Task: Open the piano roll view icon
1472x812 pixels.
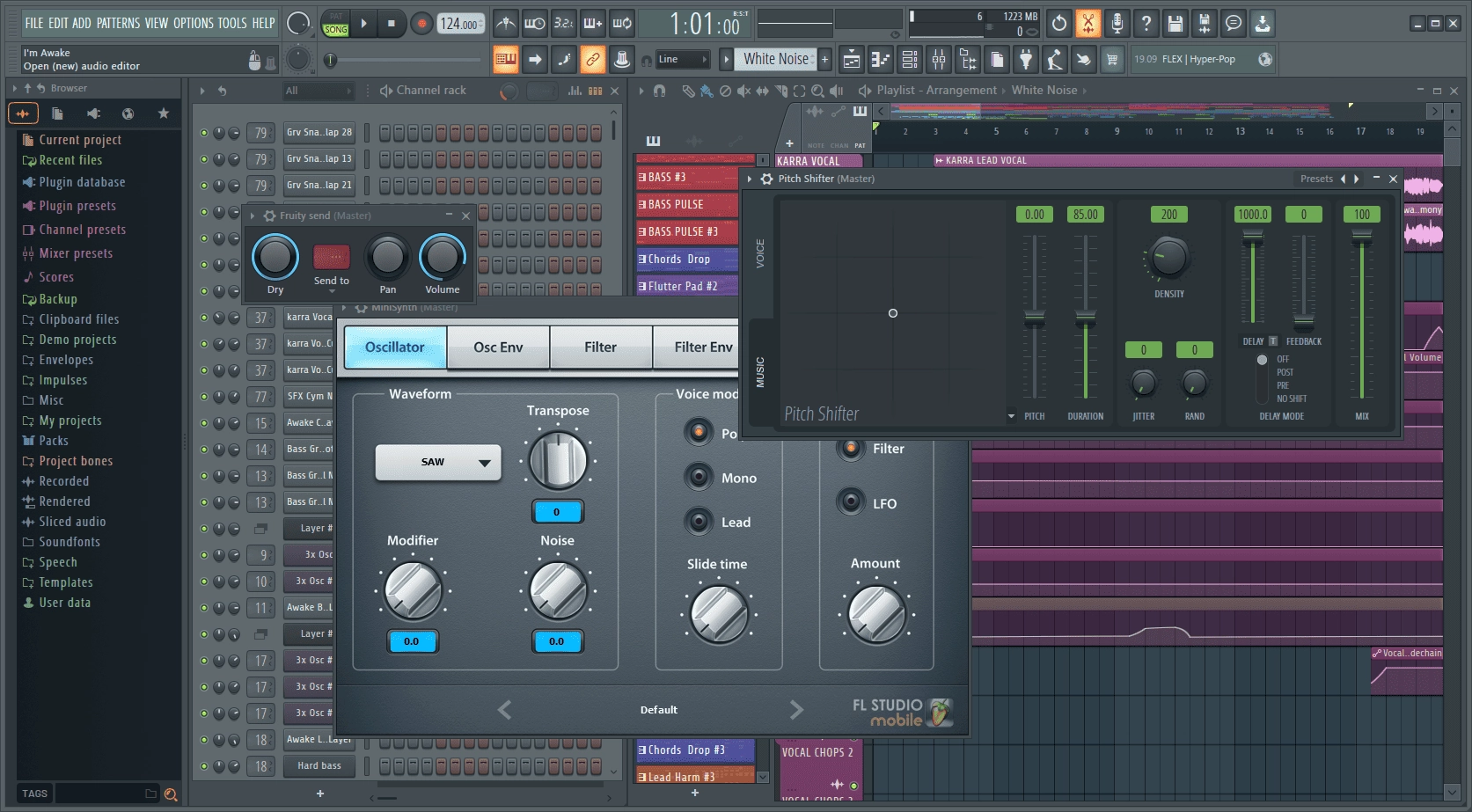Action: [x=881, y=60]
